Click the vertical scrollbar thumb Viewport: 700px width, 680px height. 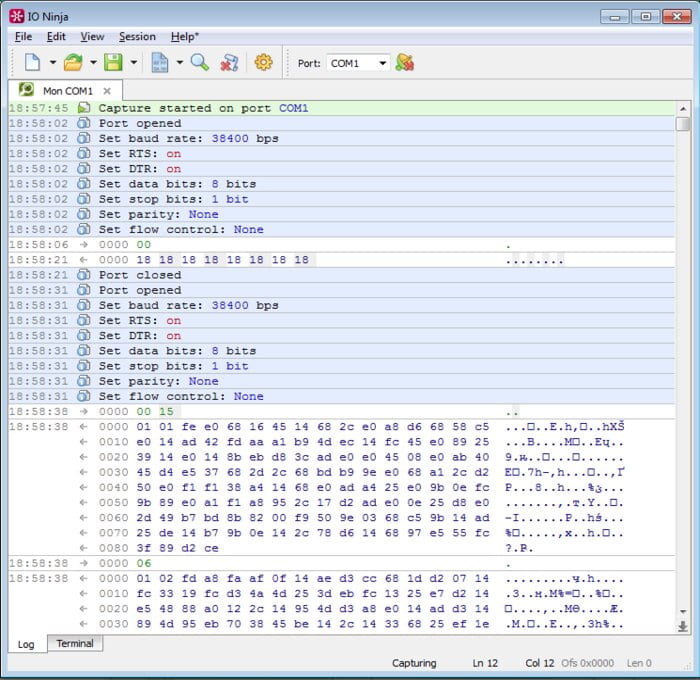coord(683,124)
